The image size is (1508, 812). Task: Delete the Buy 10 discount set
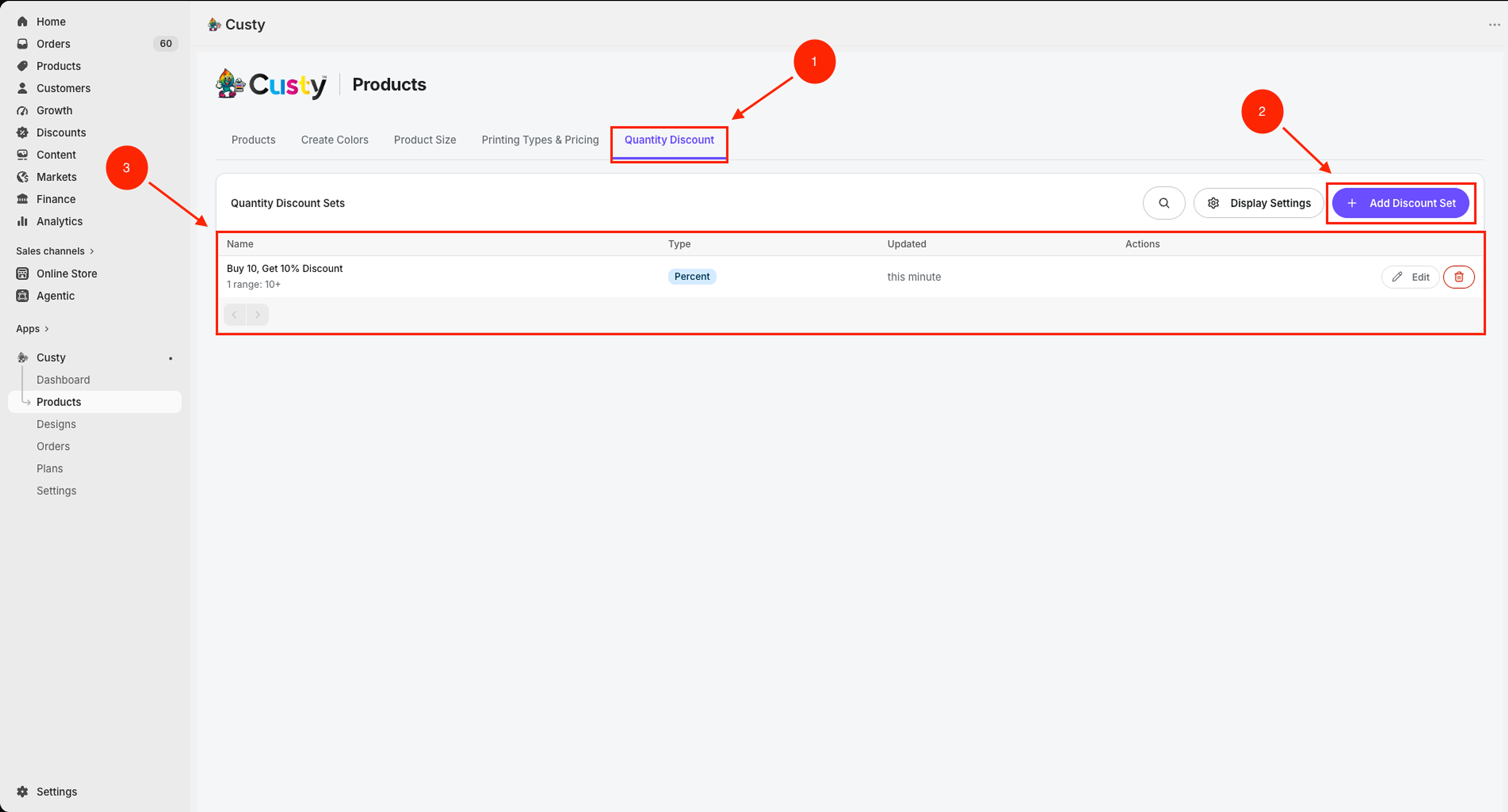(x=1458, y=277)
